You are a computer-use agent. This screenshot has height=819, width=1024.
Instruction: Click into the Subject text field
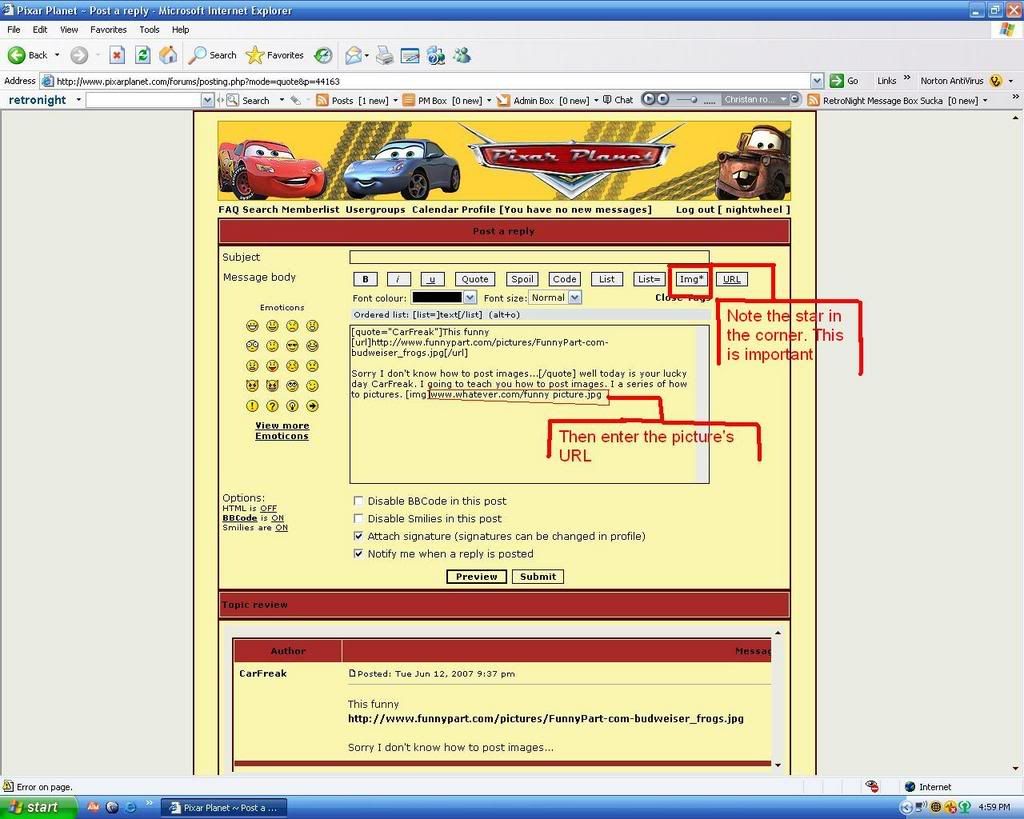coord(528,257)
